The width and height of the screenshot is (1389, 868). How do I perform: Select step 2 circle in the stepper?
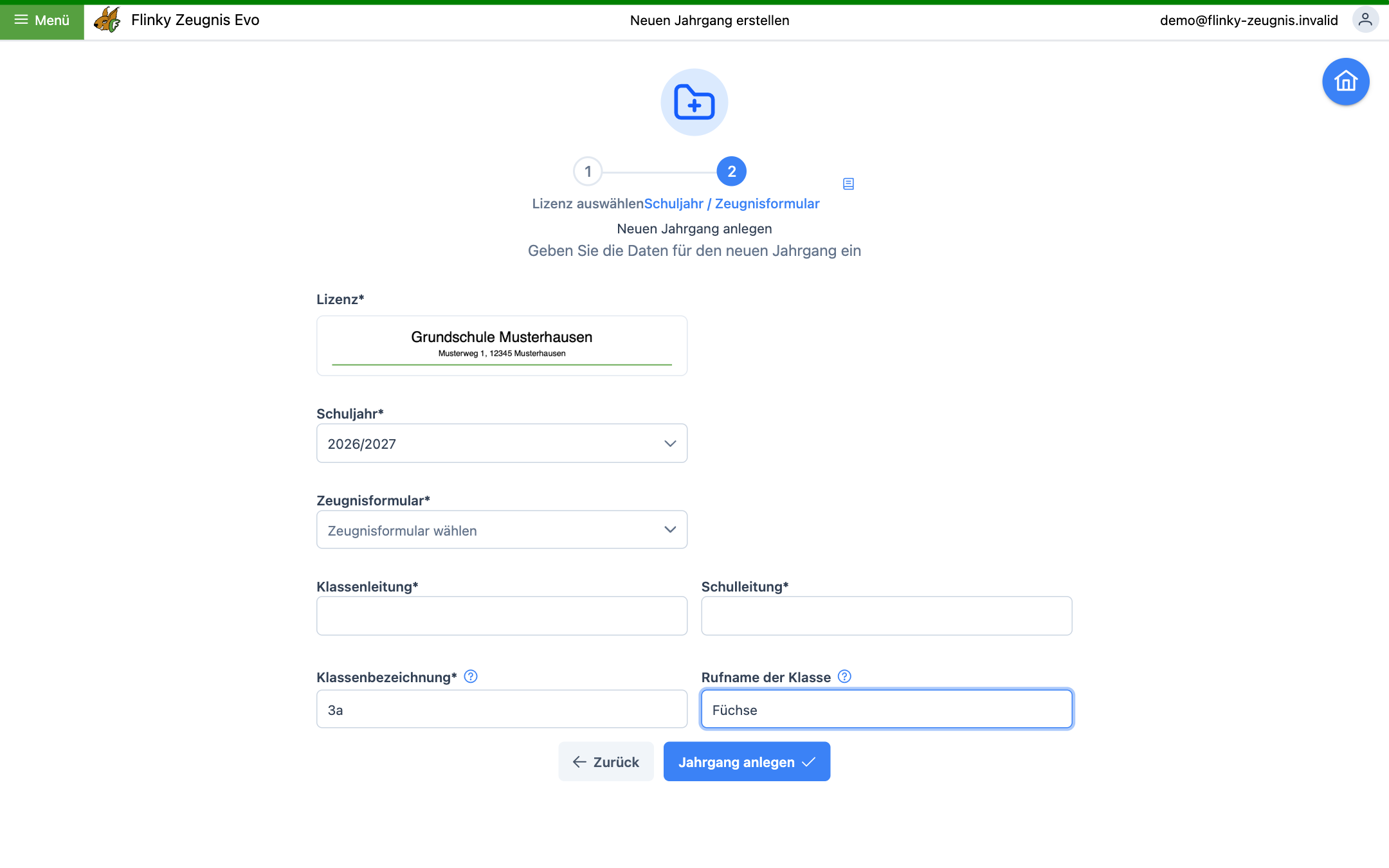732,172
